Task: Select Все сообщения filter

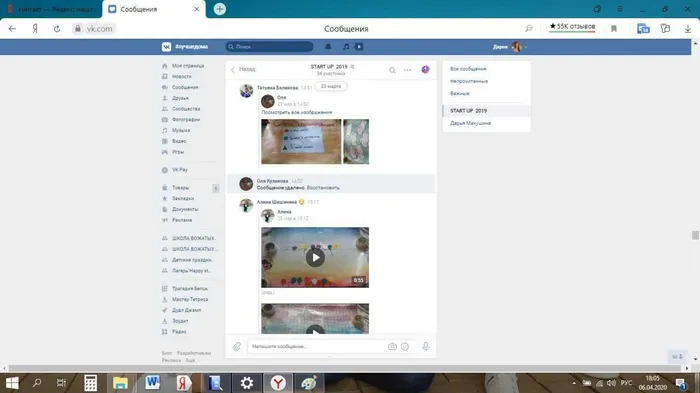Action: (468, 69)
